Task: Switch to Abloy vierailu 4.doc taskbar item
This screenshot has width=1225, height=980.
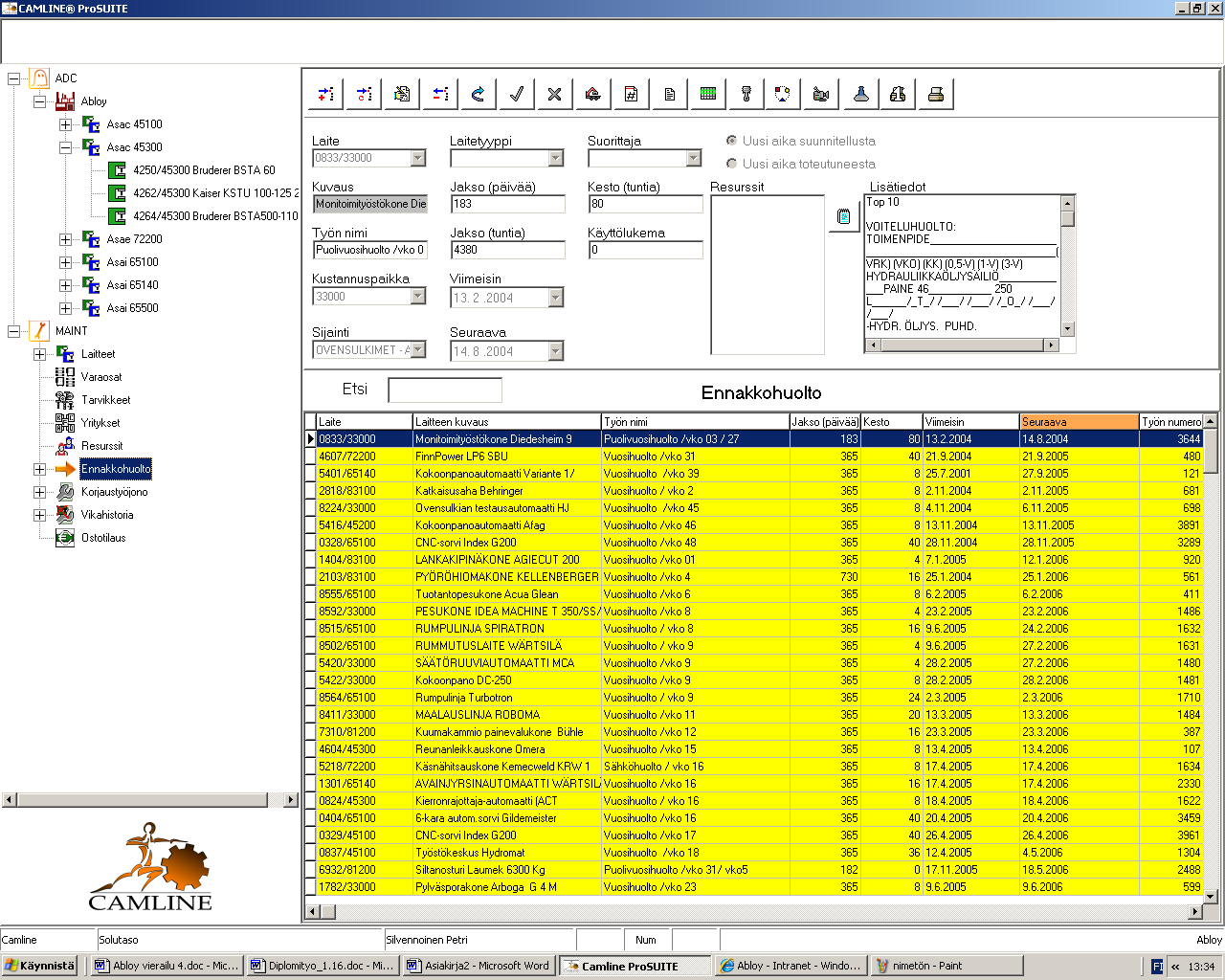Action: click(166, 966)
